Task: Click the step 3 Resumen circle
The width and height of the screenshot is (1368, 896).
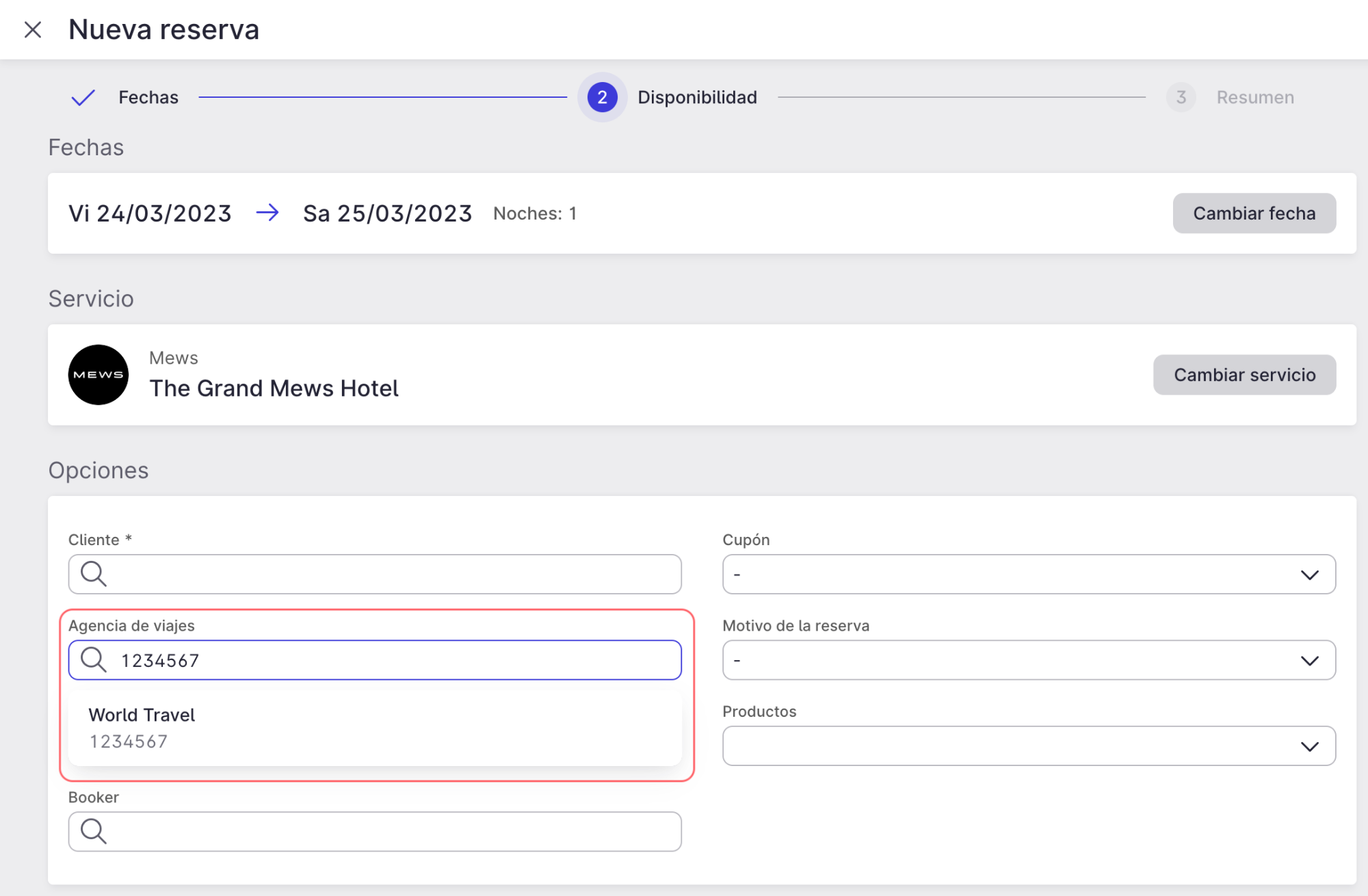Action: (x=1181, y=98)
